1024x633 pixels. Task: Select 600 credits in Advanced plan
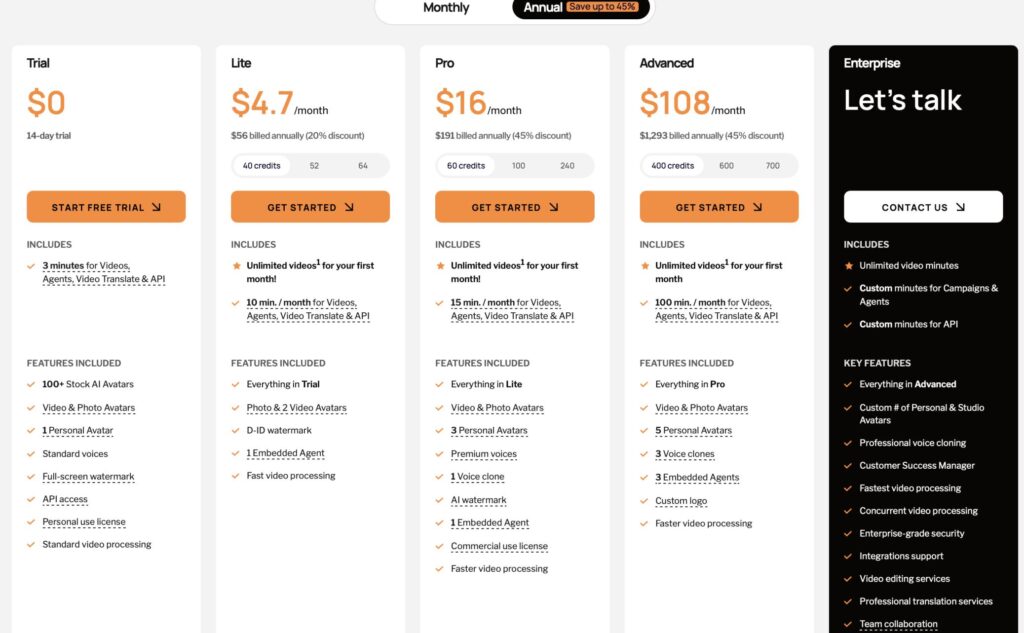pyautogui.click(x=726, y=166)
